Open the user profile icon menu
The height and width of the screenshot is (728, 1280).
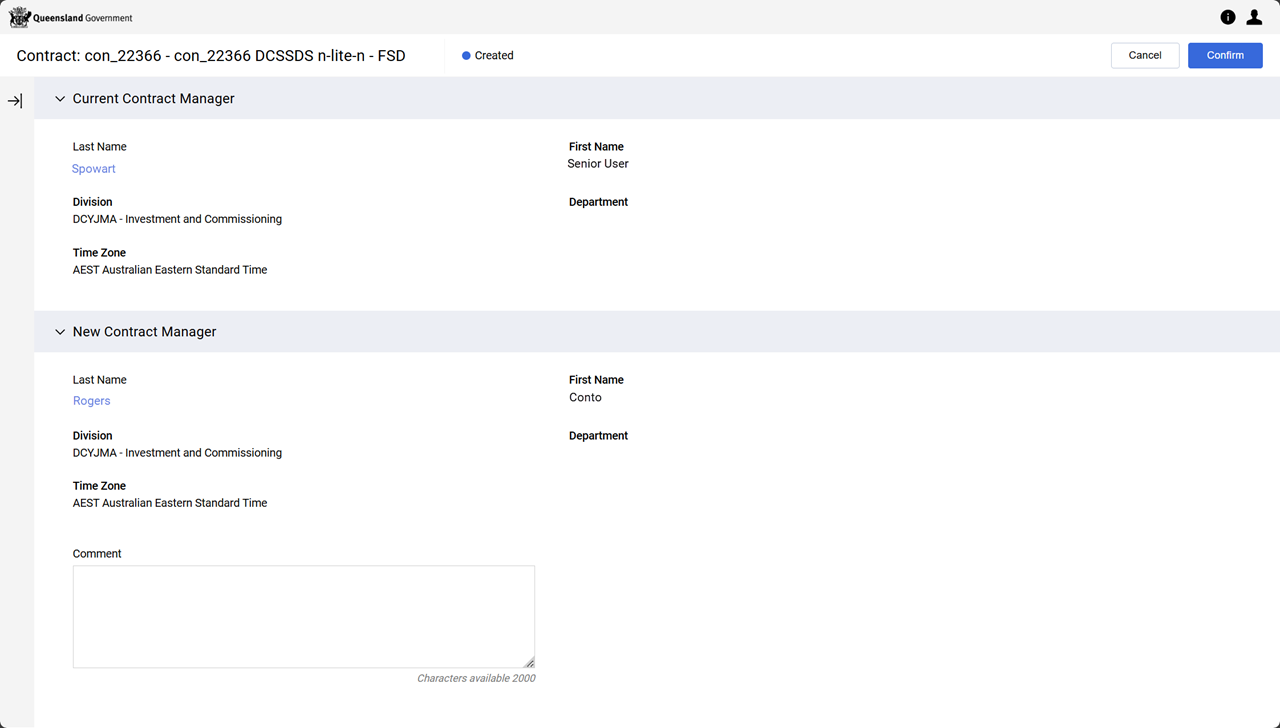(1254, 17)
